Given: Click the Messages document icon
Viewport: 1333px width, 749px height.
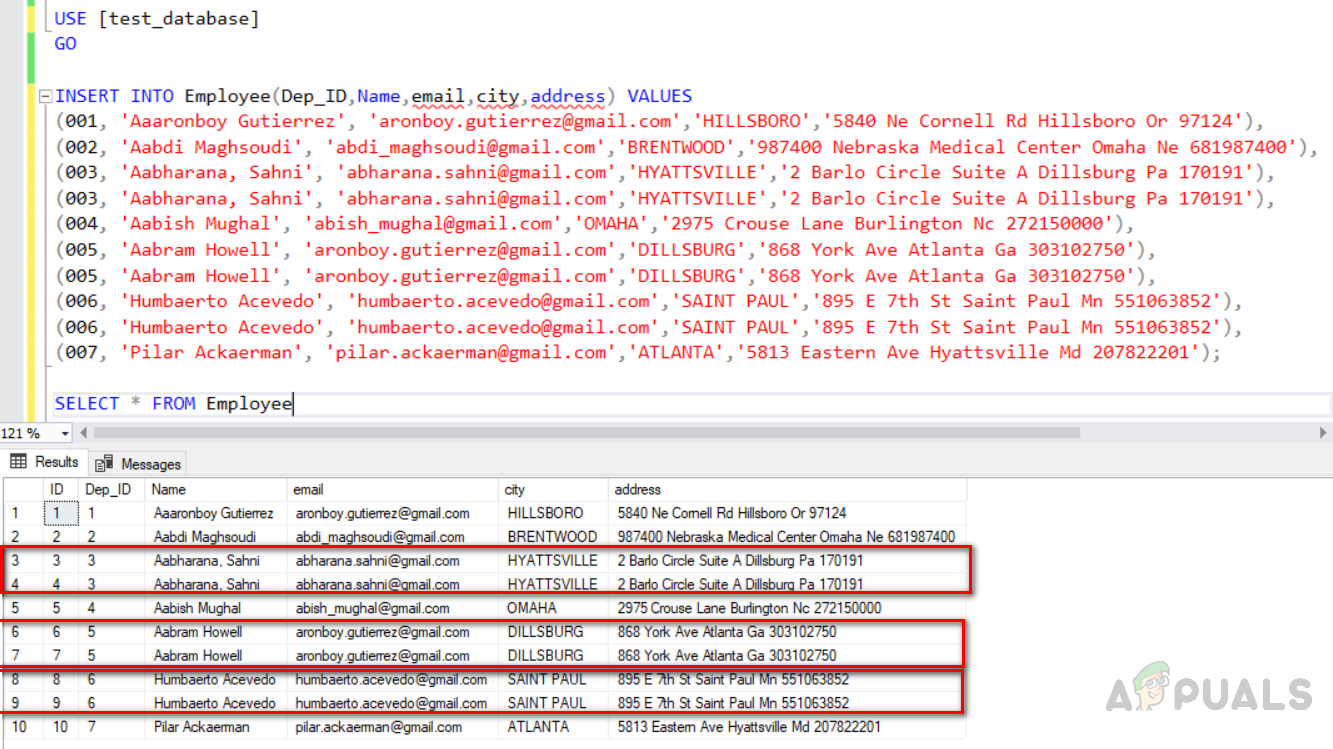Looking at the screenshot, I should [x=104, y=462].
